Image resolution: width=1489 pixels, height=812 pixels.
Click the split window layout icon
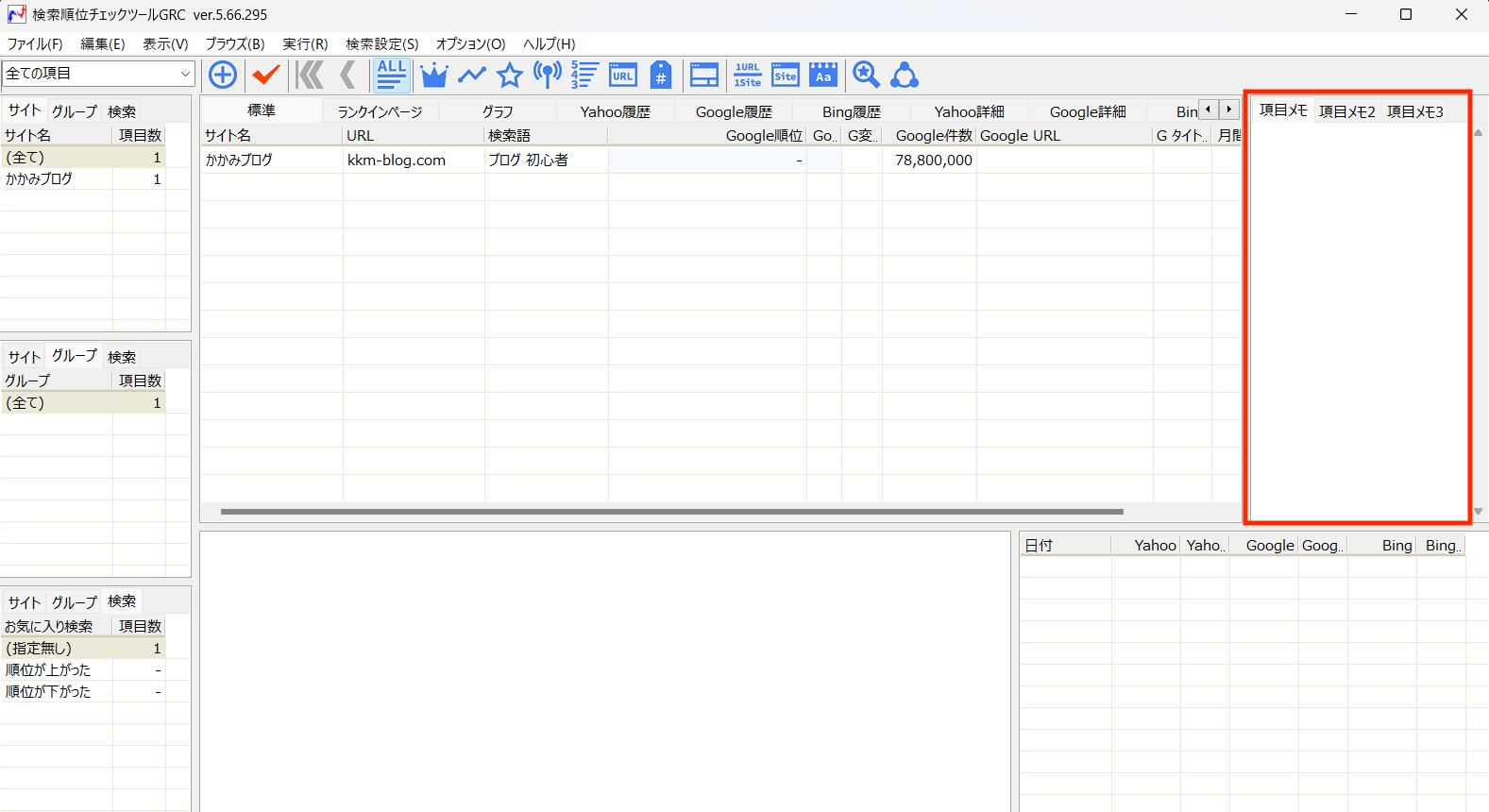point(704,75)
